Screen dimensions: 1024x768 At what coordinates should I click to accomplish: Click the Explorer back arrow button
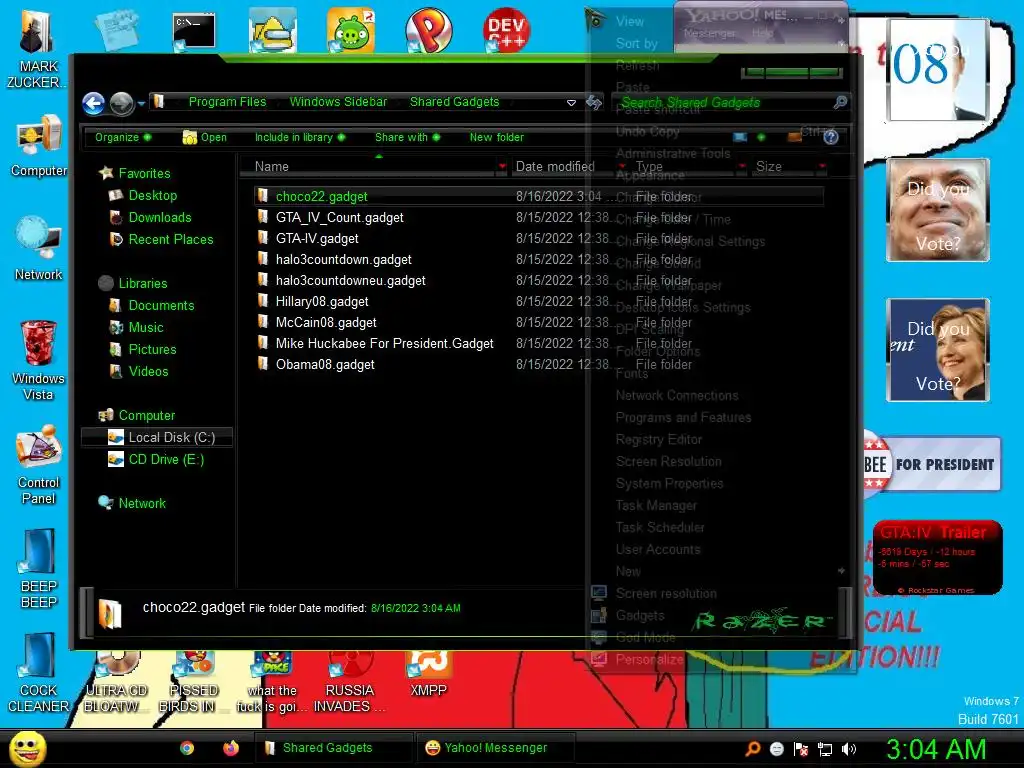(93, 103)
